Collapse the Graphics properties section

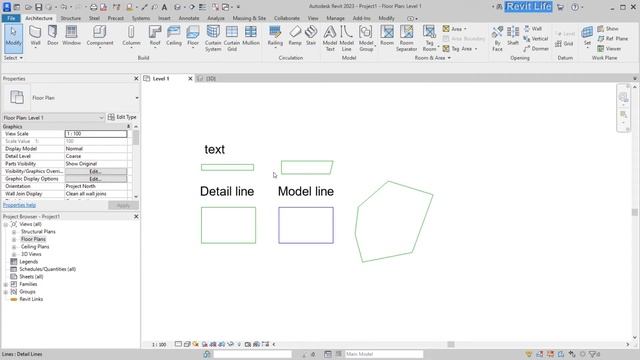(129, 127)
